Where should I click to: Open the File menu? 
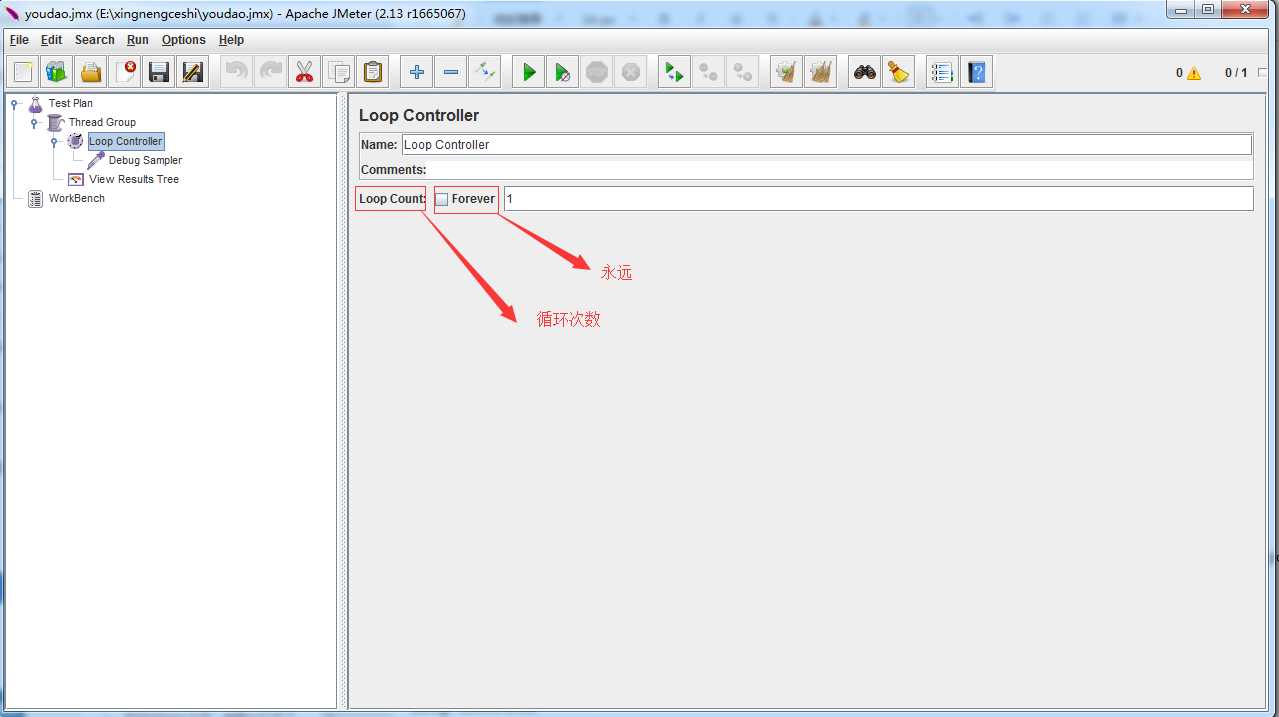pos(19,40)
